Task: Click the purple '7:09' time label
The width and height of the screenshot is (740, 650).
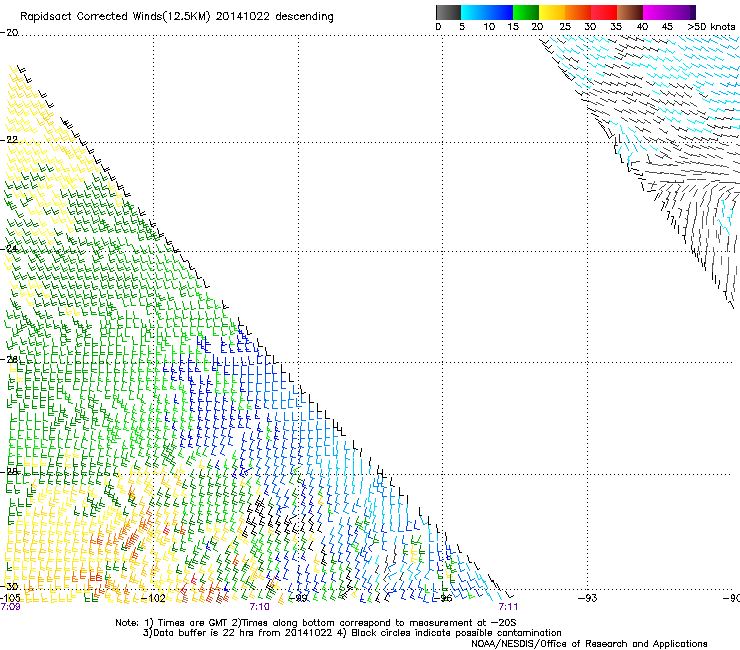Action: point(10,607)
